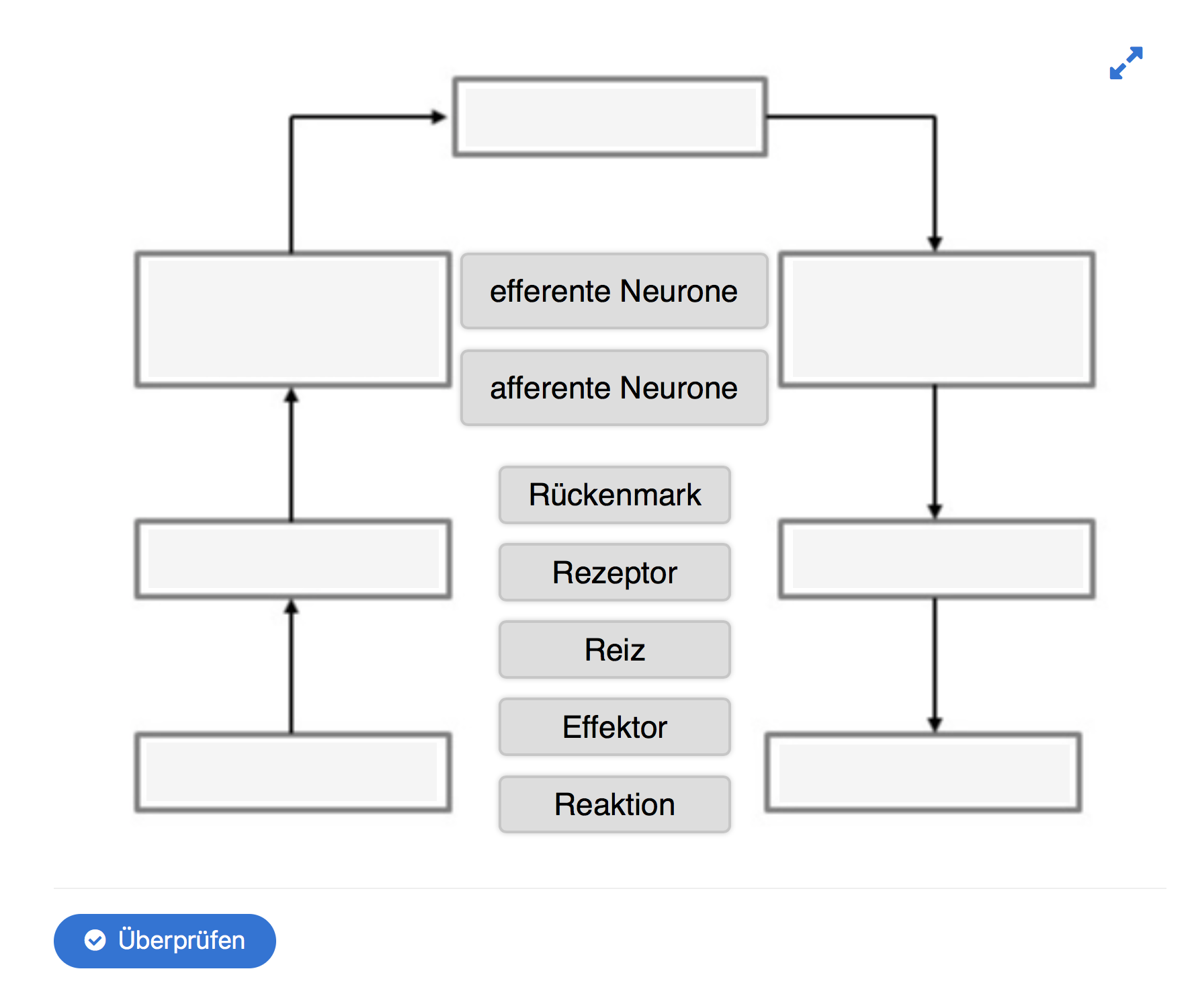The image size is (1188, 1008).
Task: Click the empty box left of 'Rezeptor'
Action: pos(293,559)
